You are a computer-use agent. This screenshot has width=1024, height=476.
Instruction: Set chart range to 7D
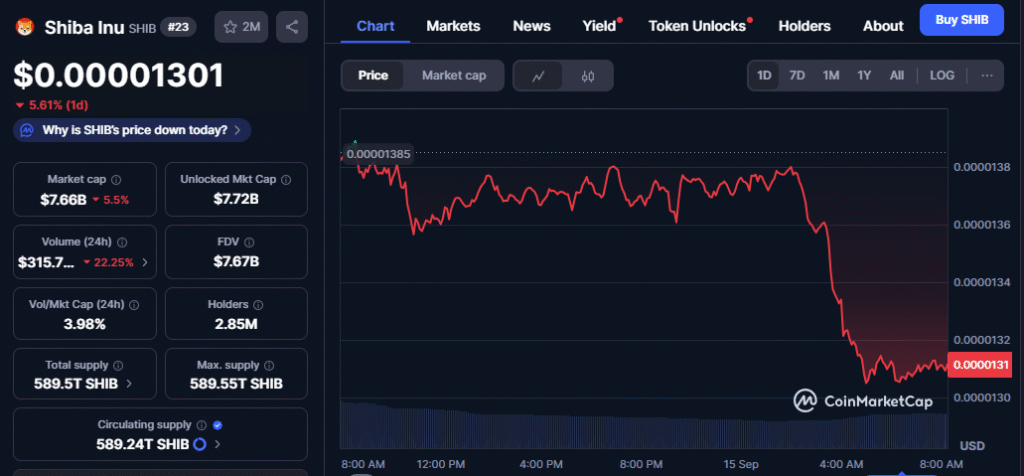797,75
